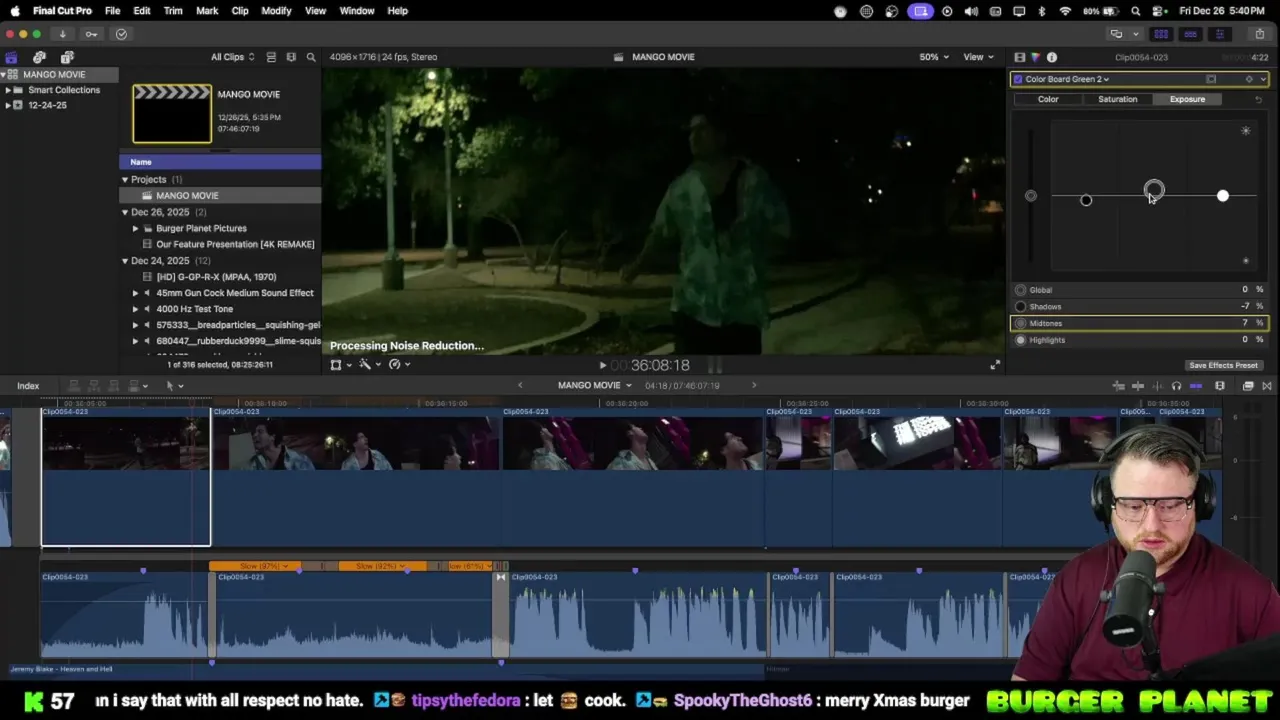Collapse the Projects group

125,180
